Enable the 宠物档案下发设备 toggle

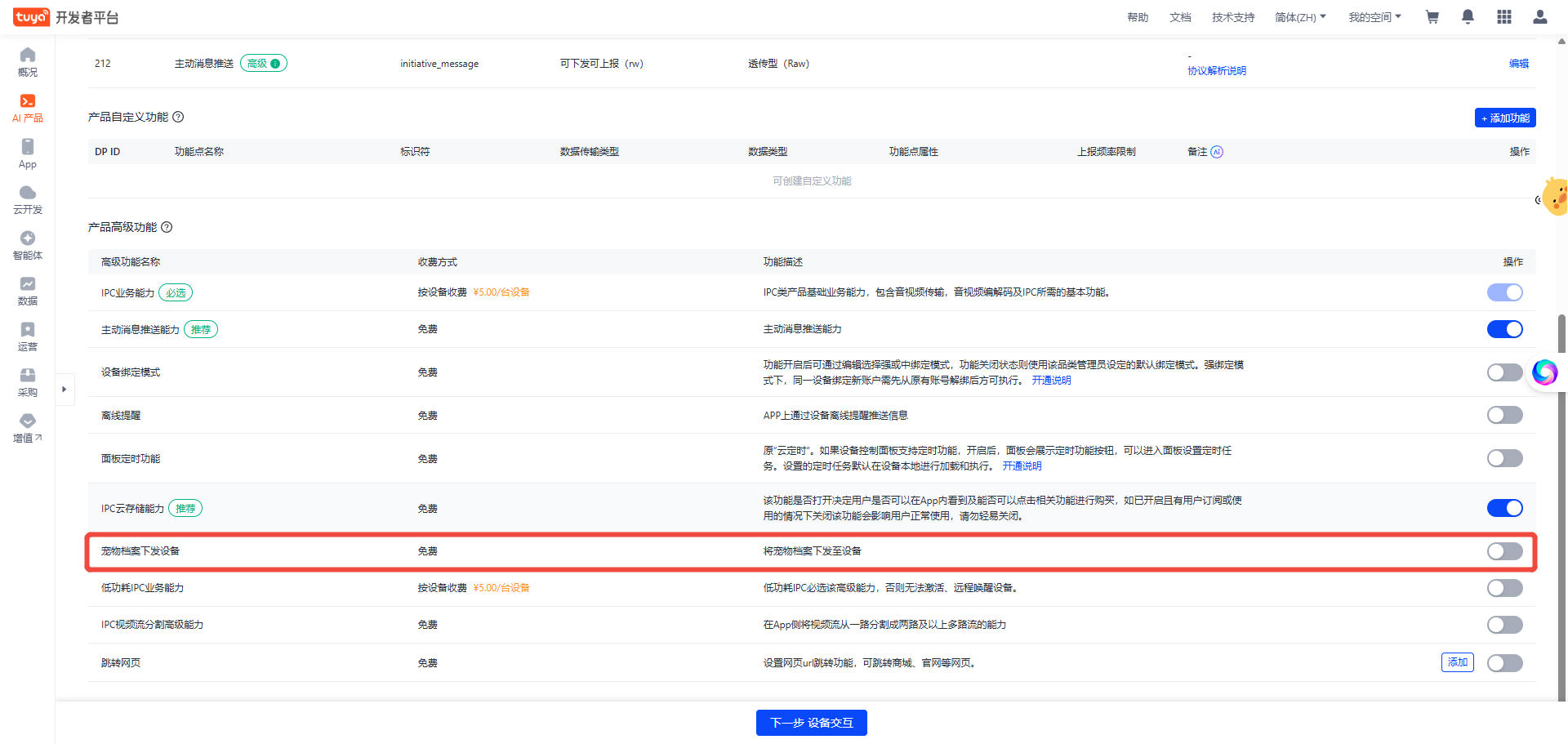[1504, 551]
